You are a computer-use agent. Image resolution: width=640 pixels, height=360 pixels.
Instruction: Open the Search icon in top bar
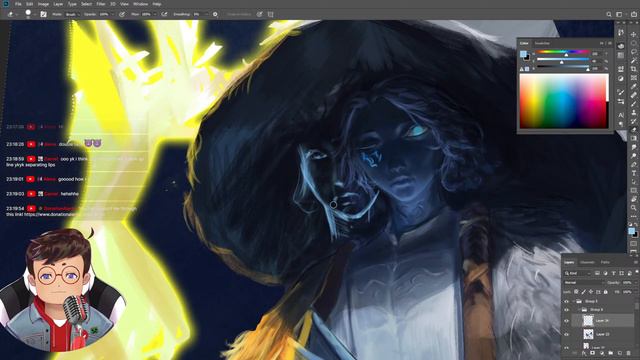point(609,14)
